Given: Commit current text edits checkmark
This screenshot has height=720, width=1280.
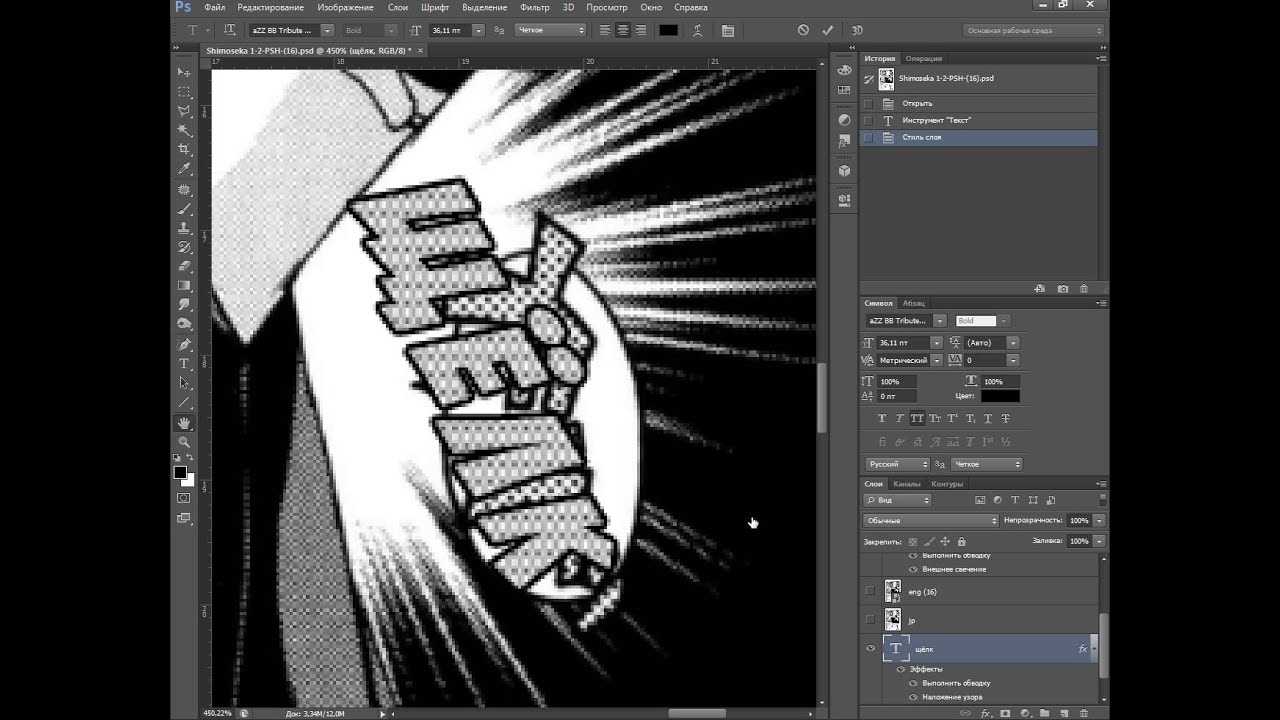Looking at the screenshot, I should pos(827,30).
